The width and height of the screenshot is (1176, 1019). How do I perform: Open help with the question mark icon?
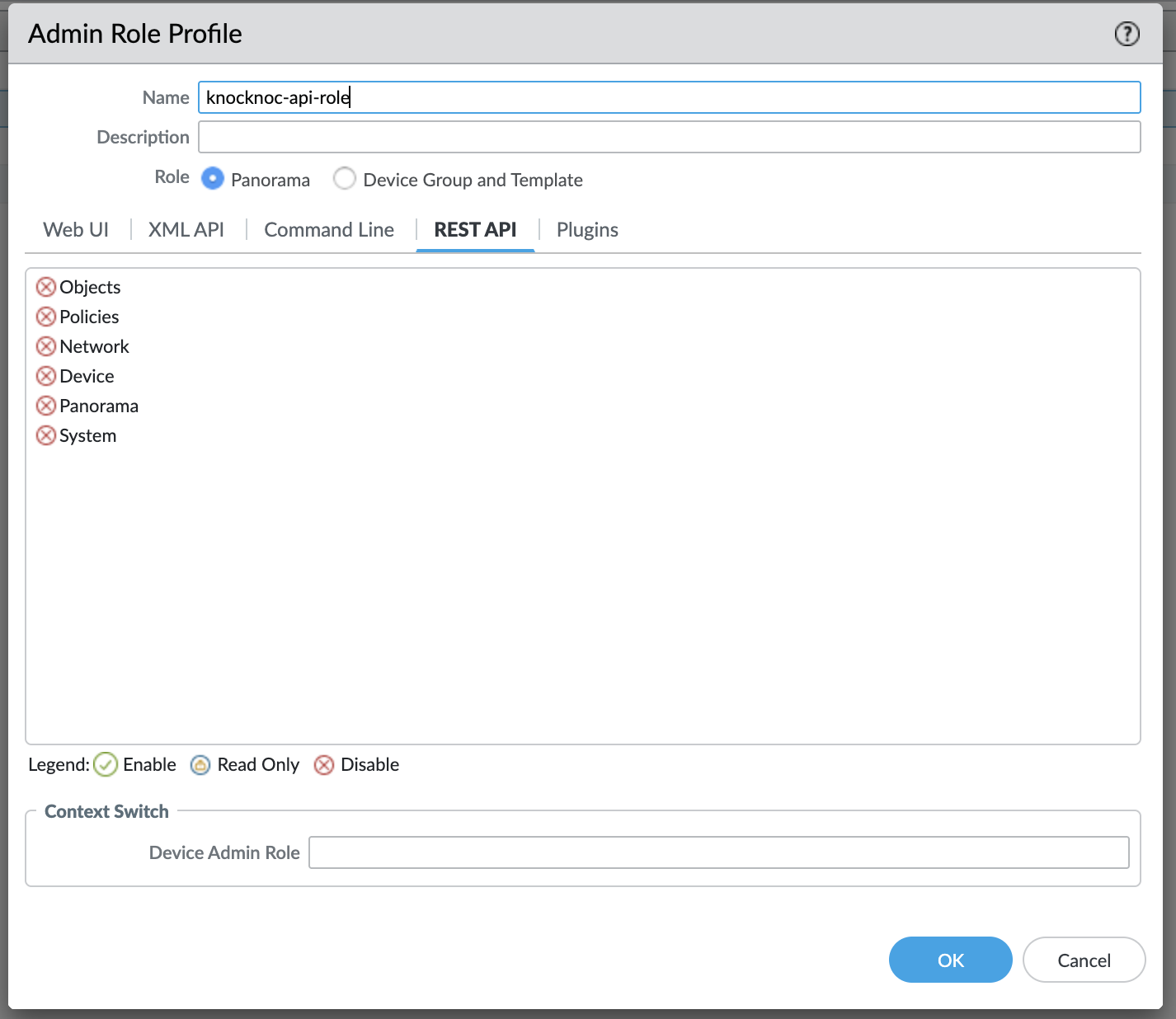(1127, 34)
